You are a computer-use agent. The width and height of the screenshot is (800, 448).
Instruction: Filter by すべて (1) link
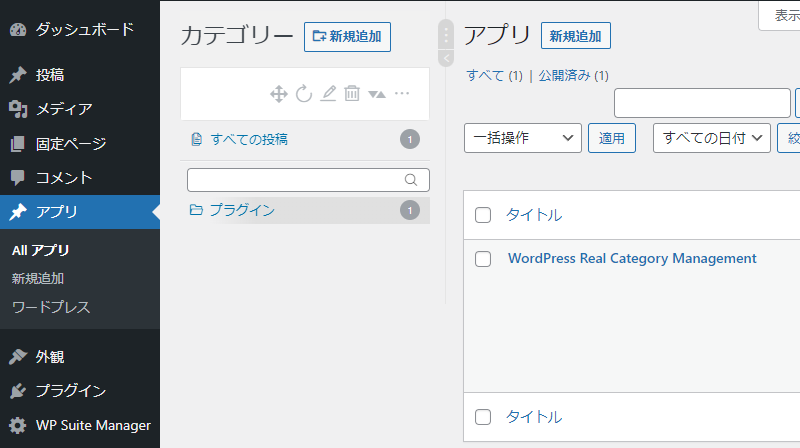point(494,76)
